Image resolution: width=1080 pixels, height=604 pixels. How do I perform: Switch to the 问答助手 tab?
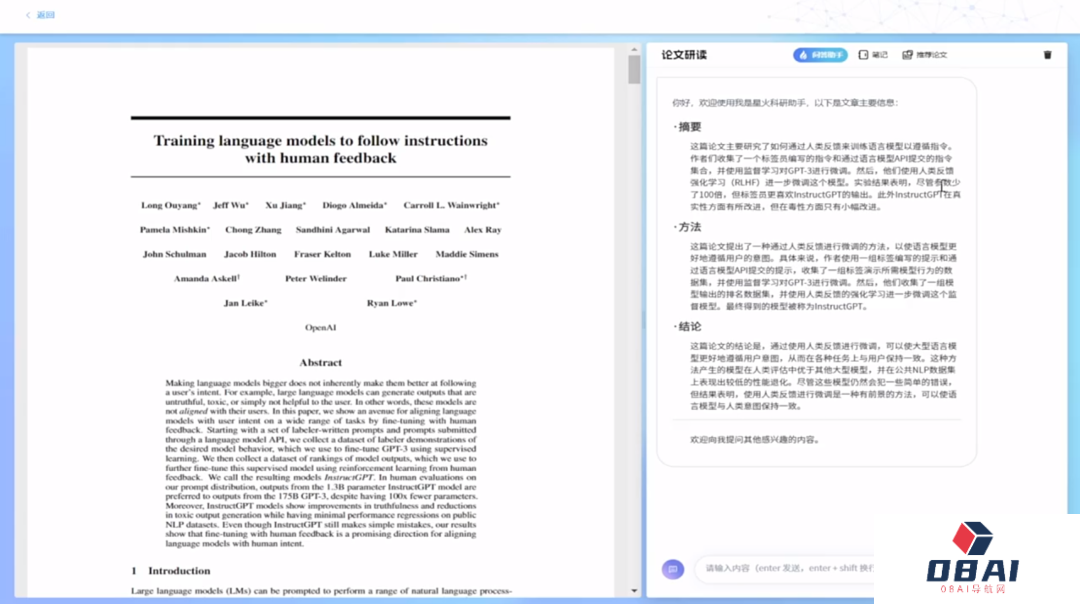tap(820, 55)
